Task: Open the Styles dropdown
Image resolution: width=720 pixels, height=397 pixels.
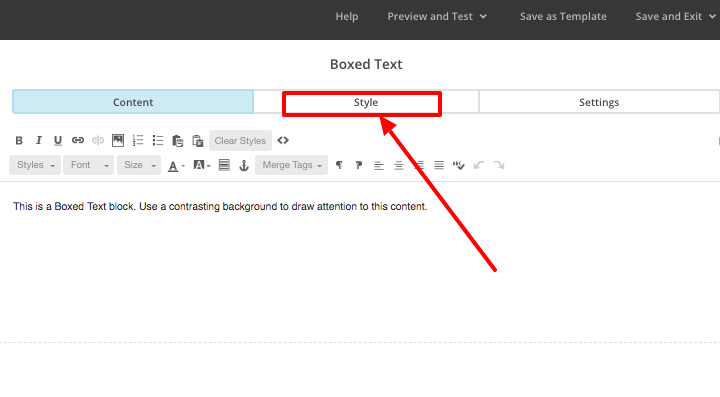Action: coord(35,165)
